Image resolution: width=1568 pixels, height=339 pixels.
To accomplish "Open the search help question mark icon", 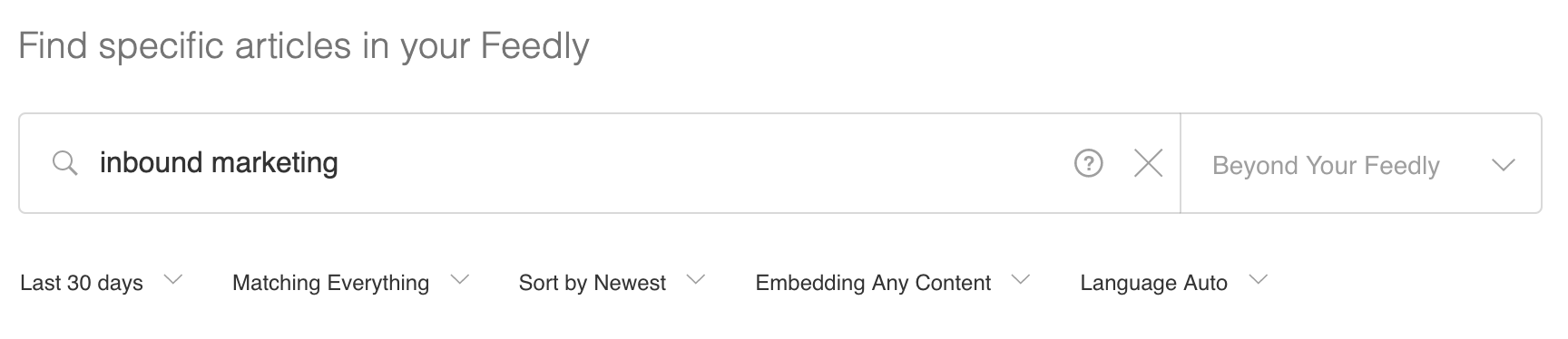I will [1088, 163].
